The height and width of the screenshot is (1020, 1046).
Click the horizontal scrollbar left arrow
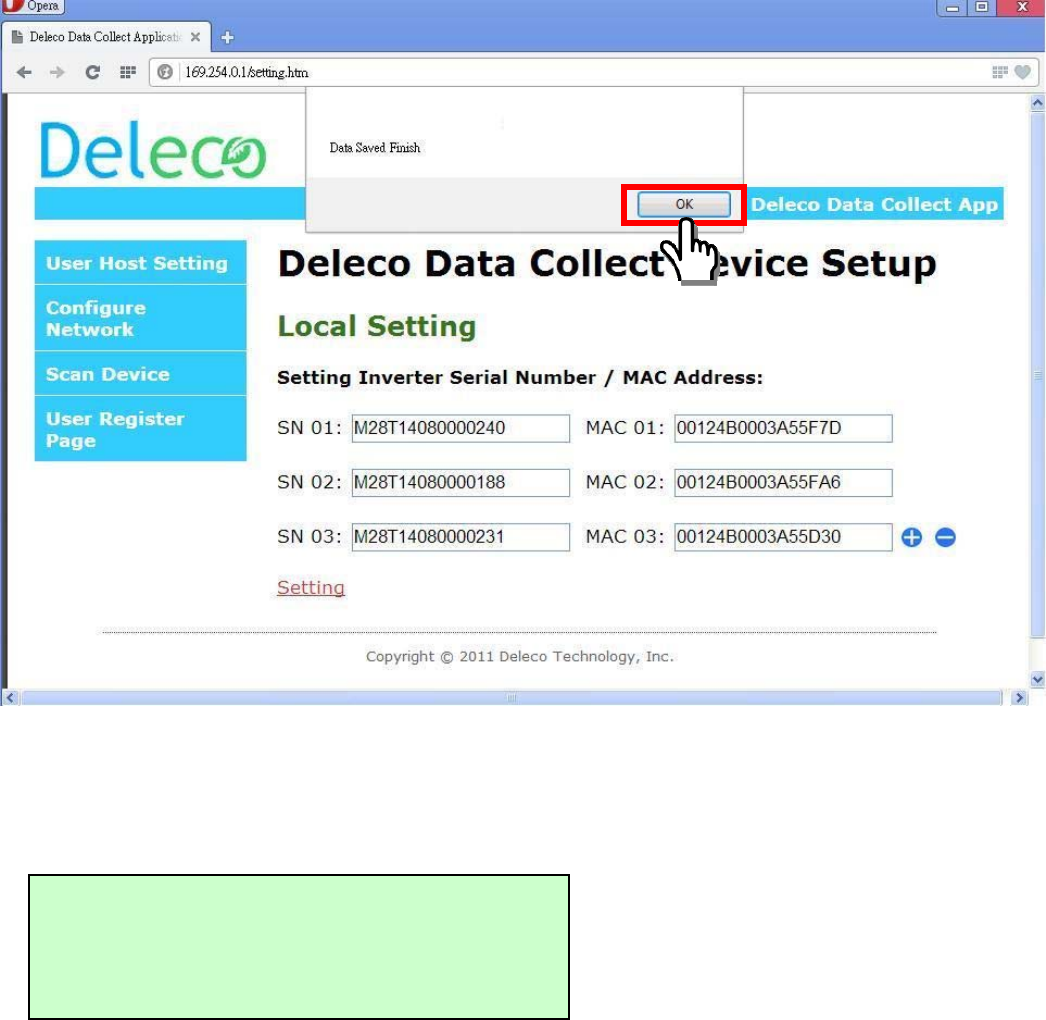tap(9, 698)
